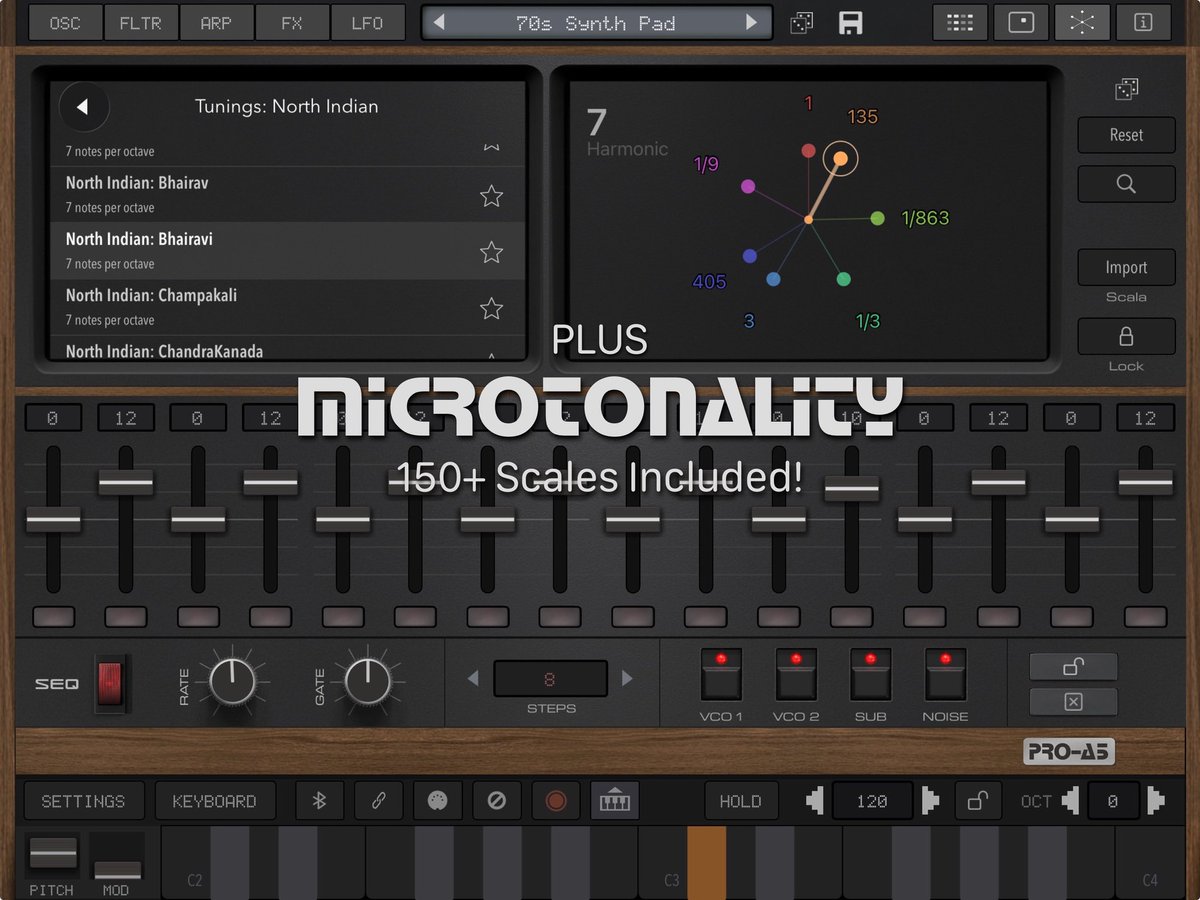Open Bluetooth MIDI icon
1200x900 pixels.
coord(320,801)
